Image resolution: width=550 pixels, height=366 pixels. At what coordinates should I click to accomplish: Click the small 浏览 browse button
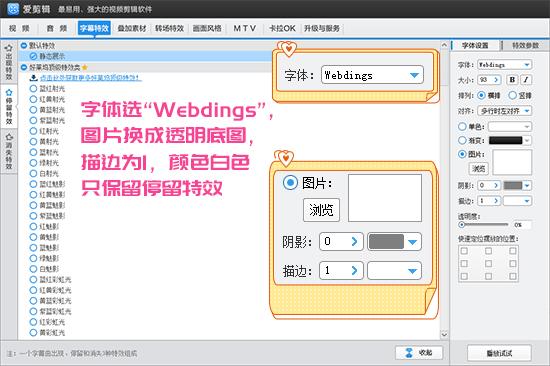tap(479, 169)
